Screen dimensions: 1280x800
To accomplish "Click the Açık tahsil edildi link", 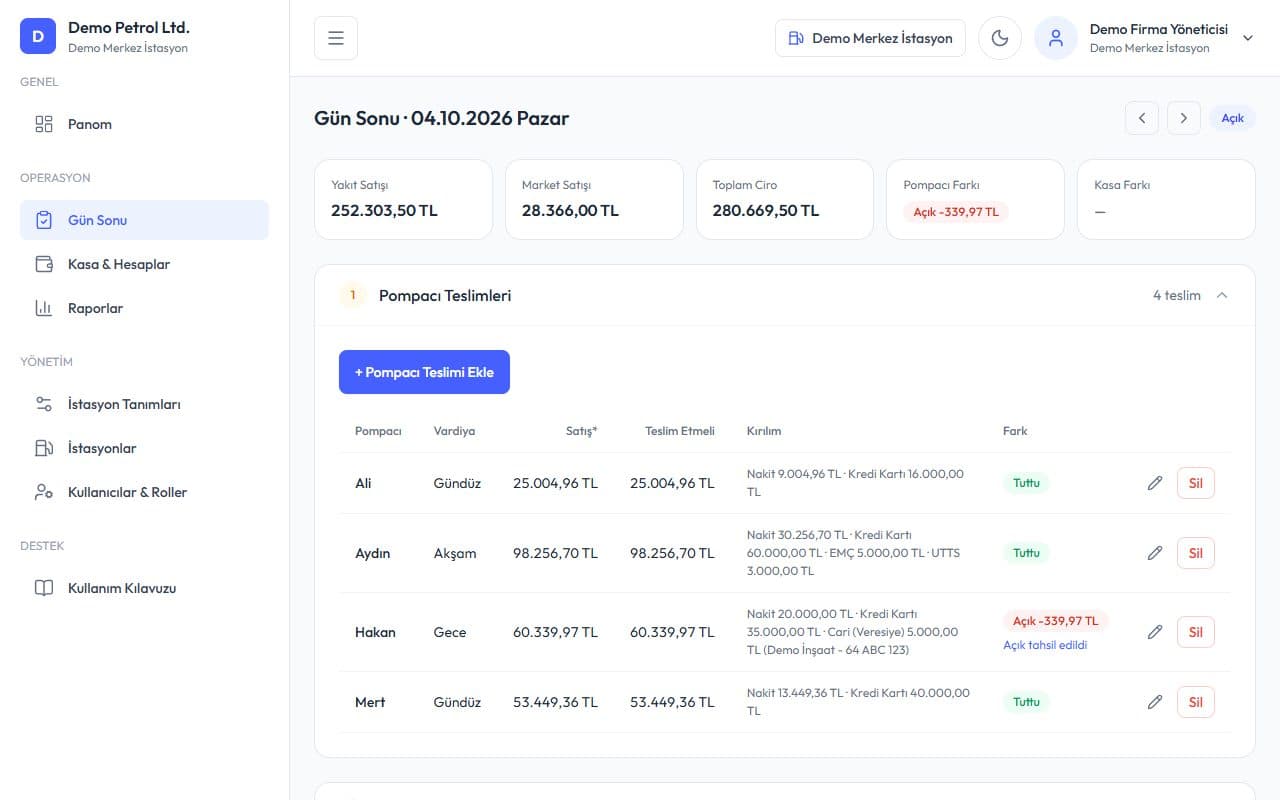I will 1045,645.
